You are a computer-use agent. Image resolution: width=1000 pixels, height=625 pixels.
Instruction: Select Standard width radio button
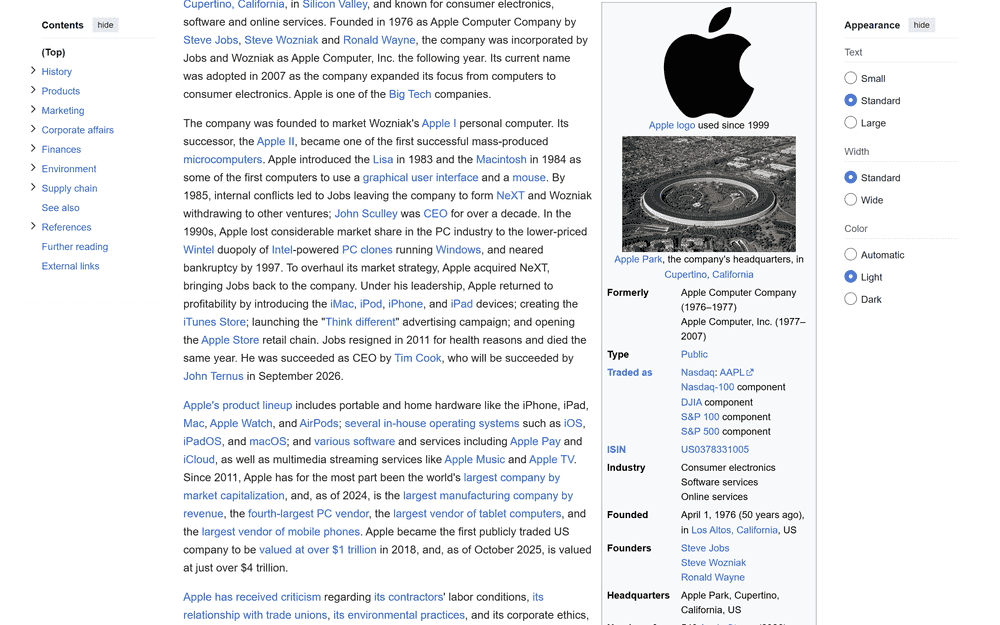pyautogui.click(x=850, y=177)
